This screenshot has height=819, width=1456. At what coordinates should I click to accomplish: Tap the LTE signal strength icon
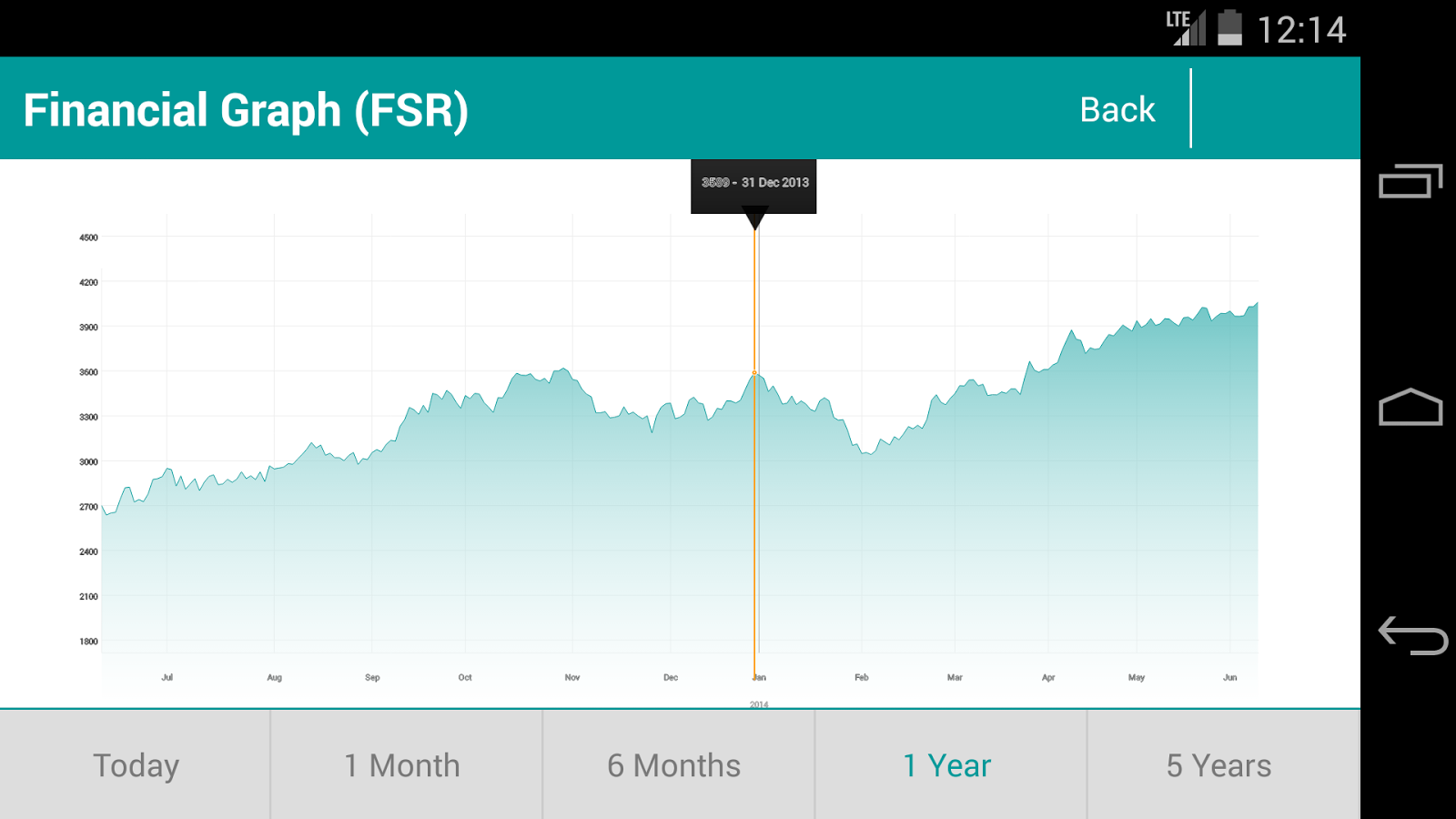(x=1187, y=28)
